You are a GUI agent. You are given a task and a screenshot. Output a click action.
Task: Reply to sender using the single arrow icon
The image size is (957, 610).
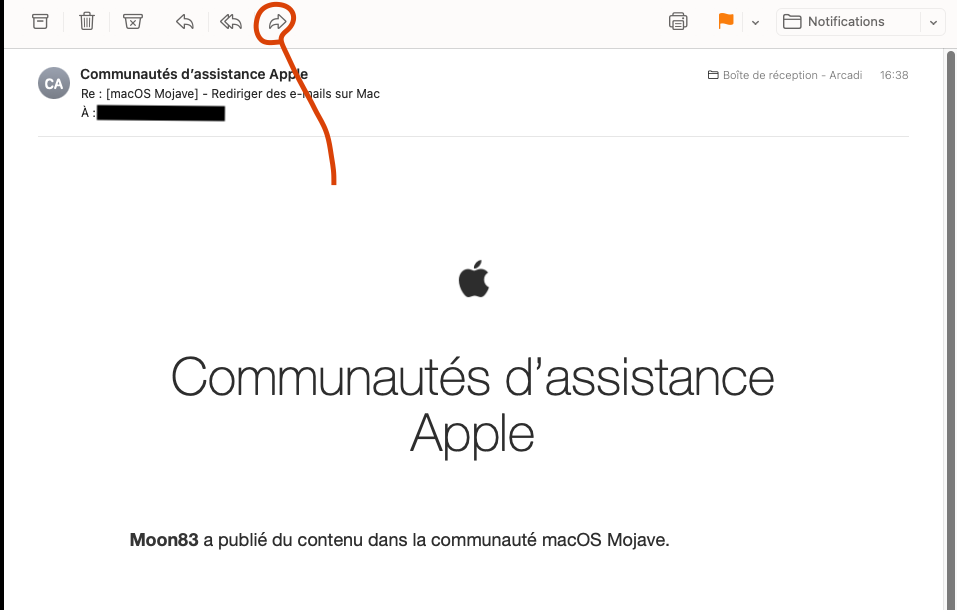(x=184, y=22)
